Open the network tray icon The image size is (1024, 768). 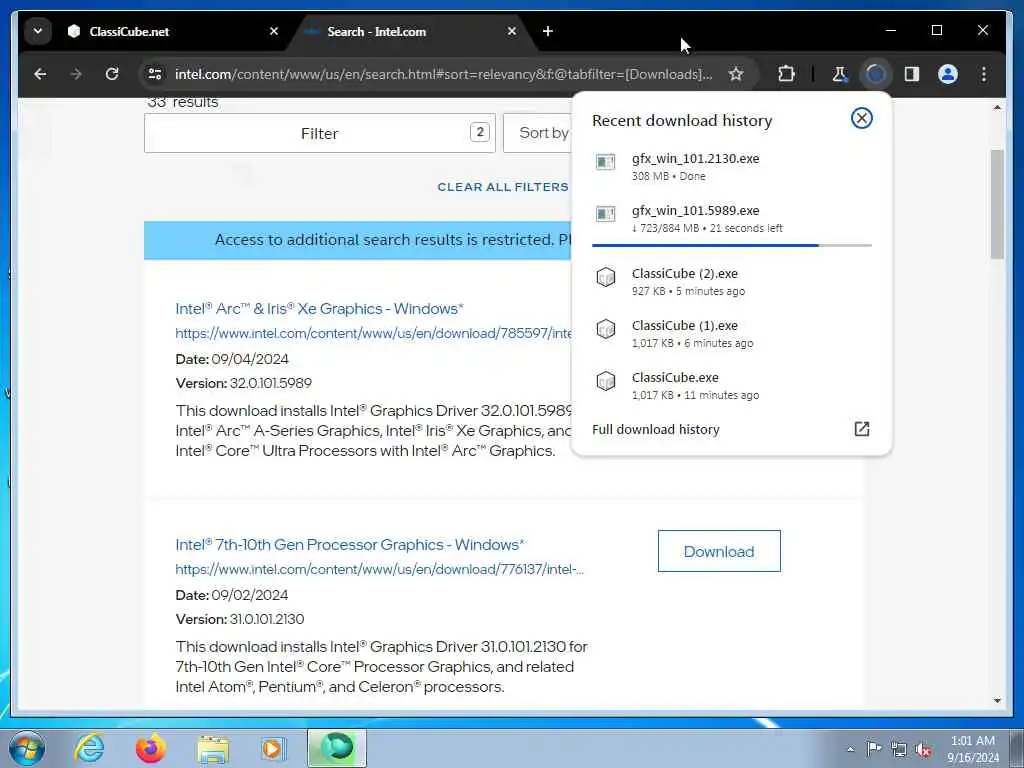tap(899, 749)
